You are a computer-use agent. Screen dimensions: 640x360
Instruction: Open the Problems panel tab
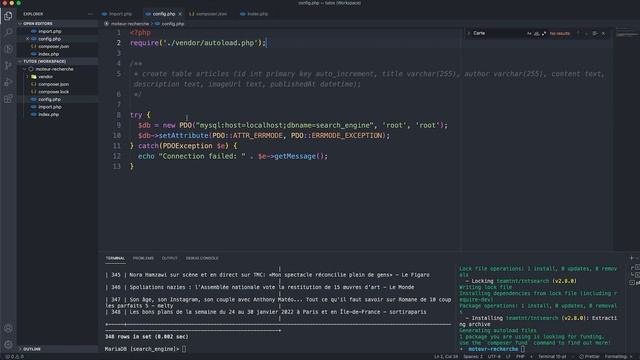point(143,258)
